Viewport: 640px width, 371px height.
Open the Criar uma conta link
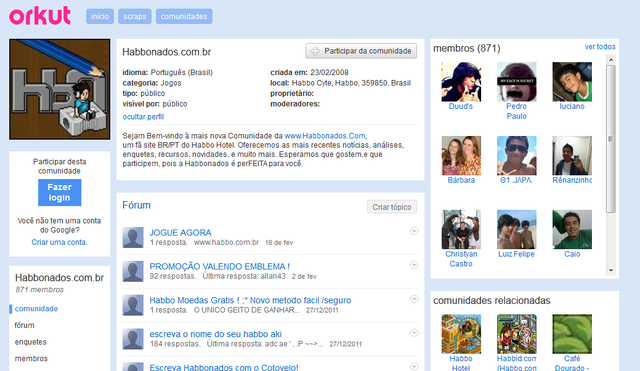(59, 242)
